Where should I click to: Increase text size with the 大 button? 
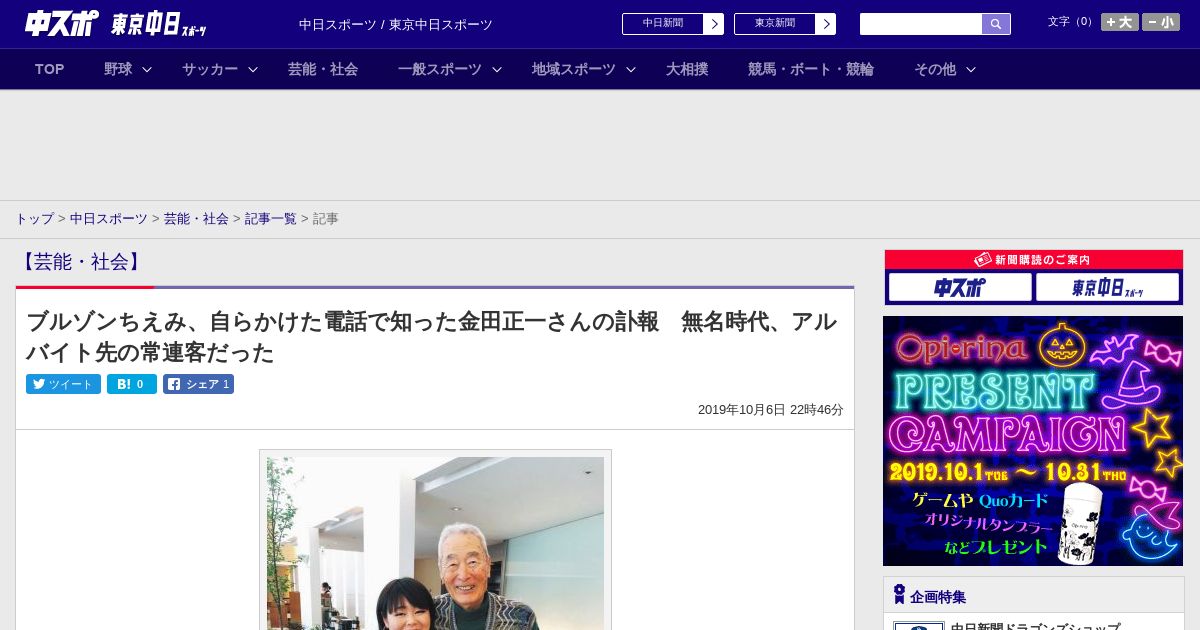pos(1119,22)
